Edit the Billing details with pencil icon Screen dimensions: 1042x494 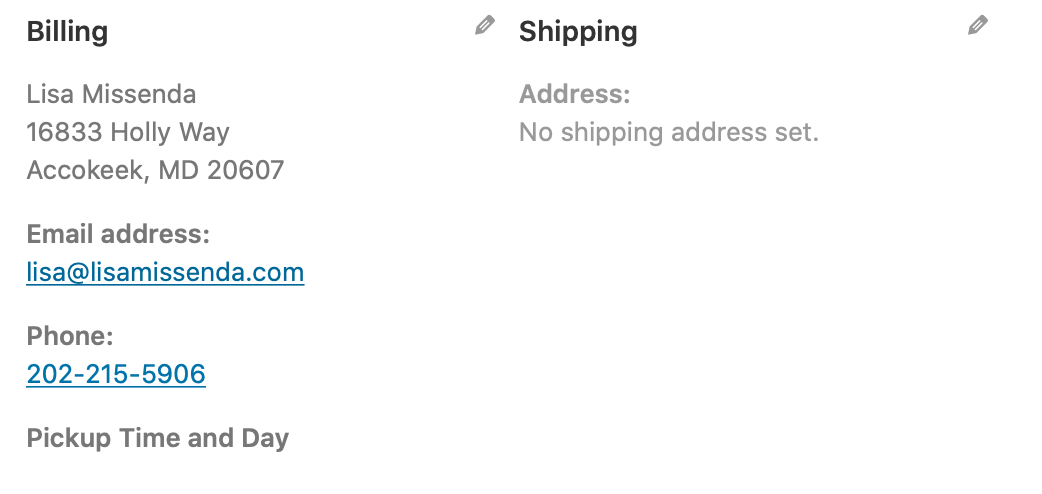(x=484, y=25)
